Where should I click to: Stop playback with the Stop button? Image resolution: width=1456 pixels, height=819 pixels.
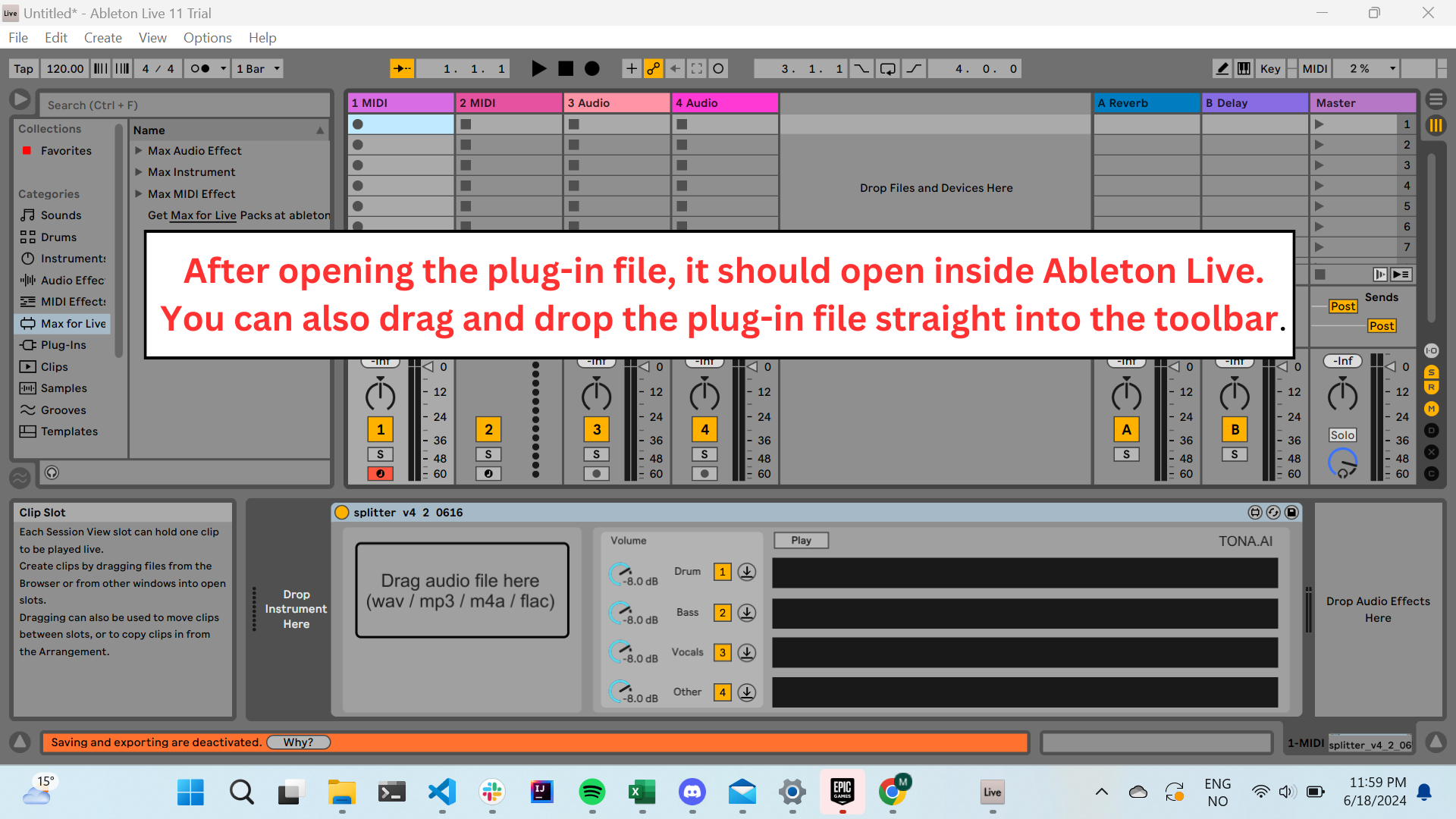pyautogui.click(x=566, y=68)
